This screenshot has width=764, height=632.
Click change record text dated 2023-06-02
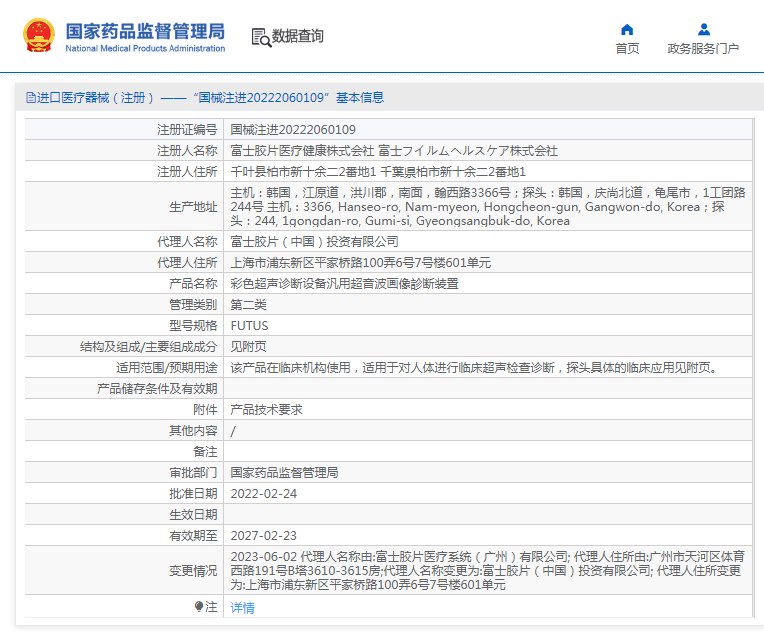coord(487,570)
